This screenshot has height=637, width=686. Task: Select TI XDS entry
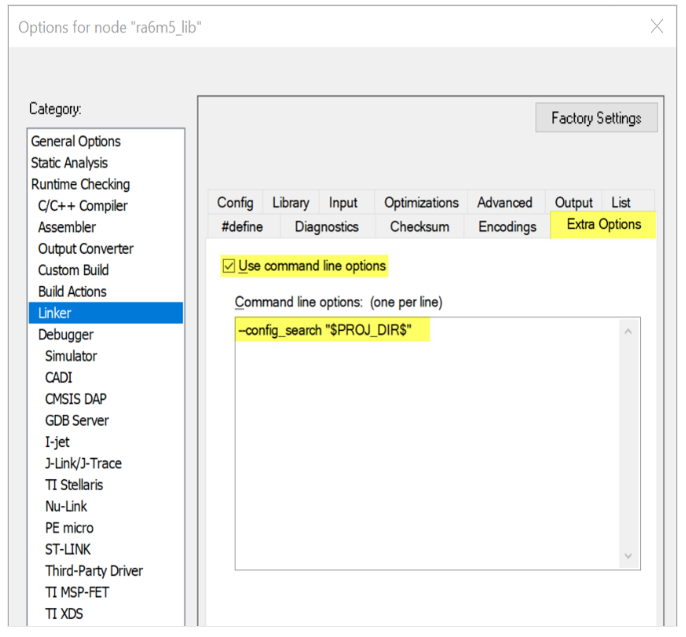point(64,613)
